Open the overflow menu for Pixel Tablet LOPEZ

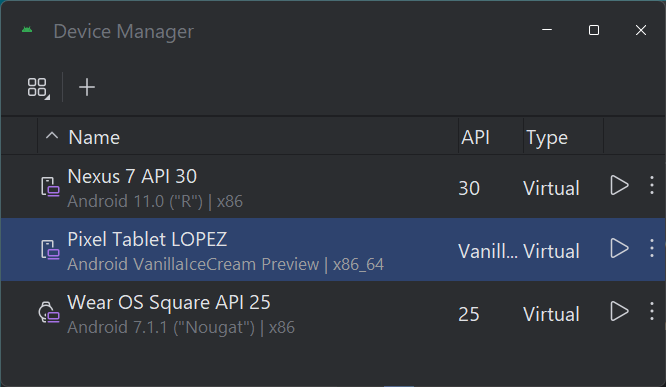pos(652,249)
